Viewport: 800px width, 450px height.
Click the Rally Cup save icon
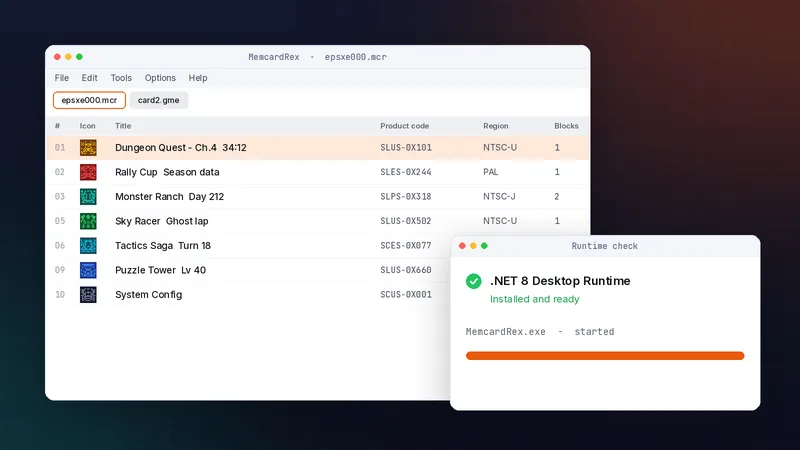point(88,172)
